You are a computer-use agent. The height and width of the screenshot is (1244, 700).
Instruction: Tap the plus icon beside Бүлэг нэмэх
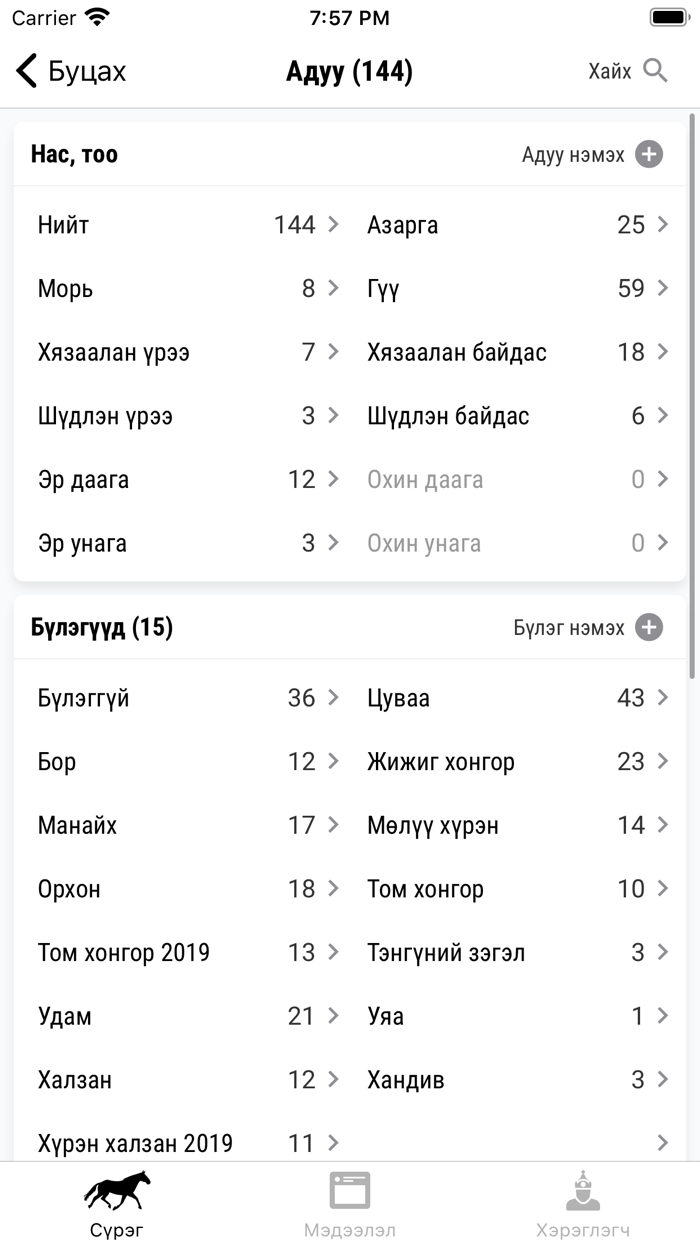(649, 628)
